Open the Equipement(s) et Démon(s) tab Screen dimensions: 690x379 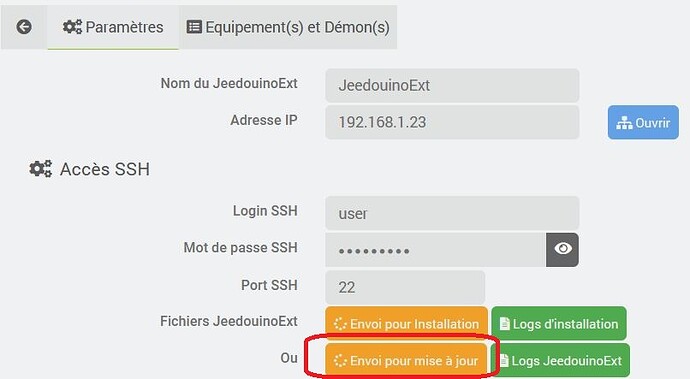288,27
